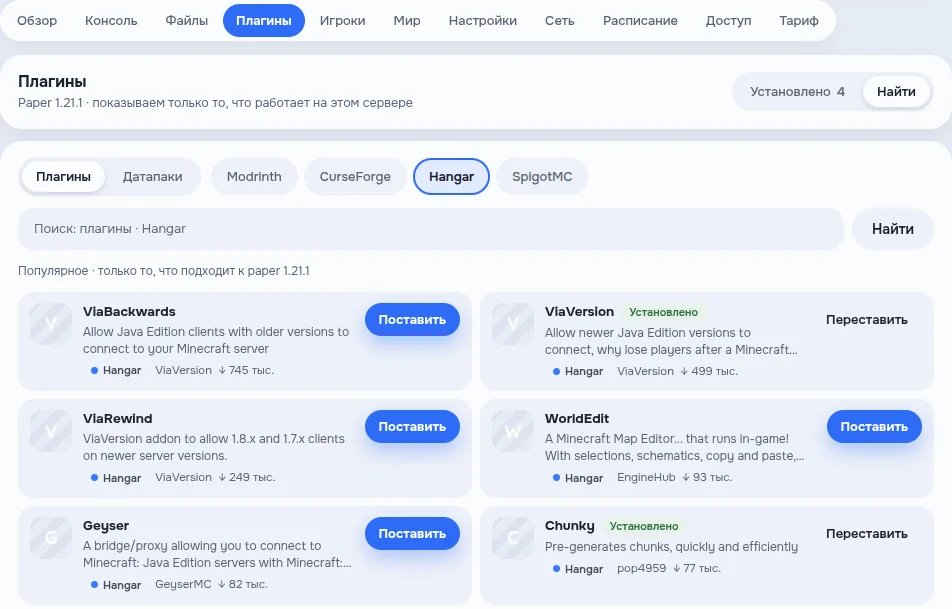Switch to the Консоль tab
This screenshot has width=952, height=609.
(111, 21)
